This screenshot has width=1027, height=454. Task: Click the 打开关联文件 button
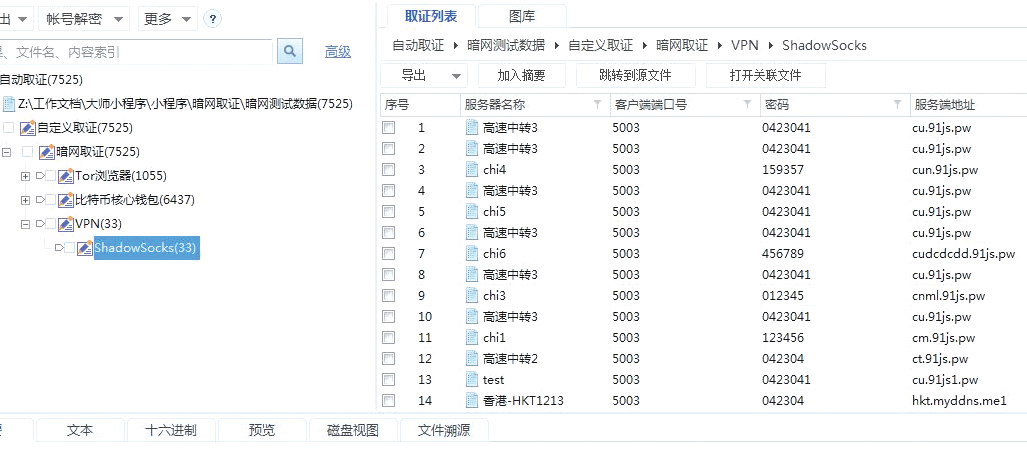(765, 75)
